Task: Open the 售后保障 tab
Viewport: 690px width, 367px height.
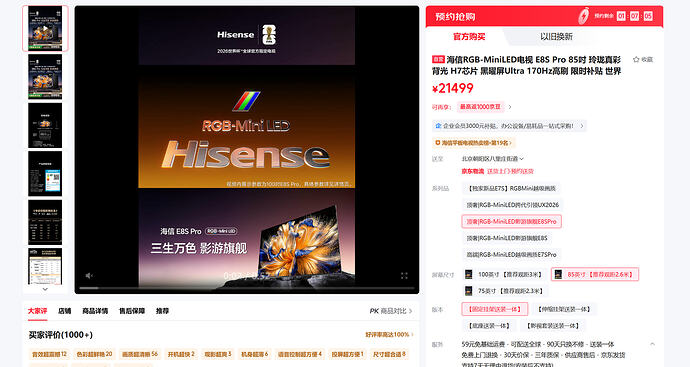Action: 132,311
